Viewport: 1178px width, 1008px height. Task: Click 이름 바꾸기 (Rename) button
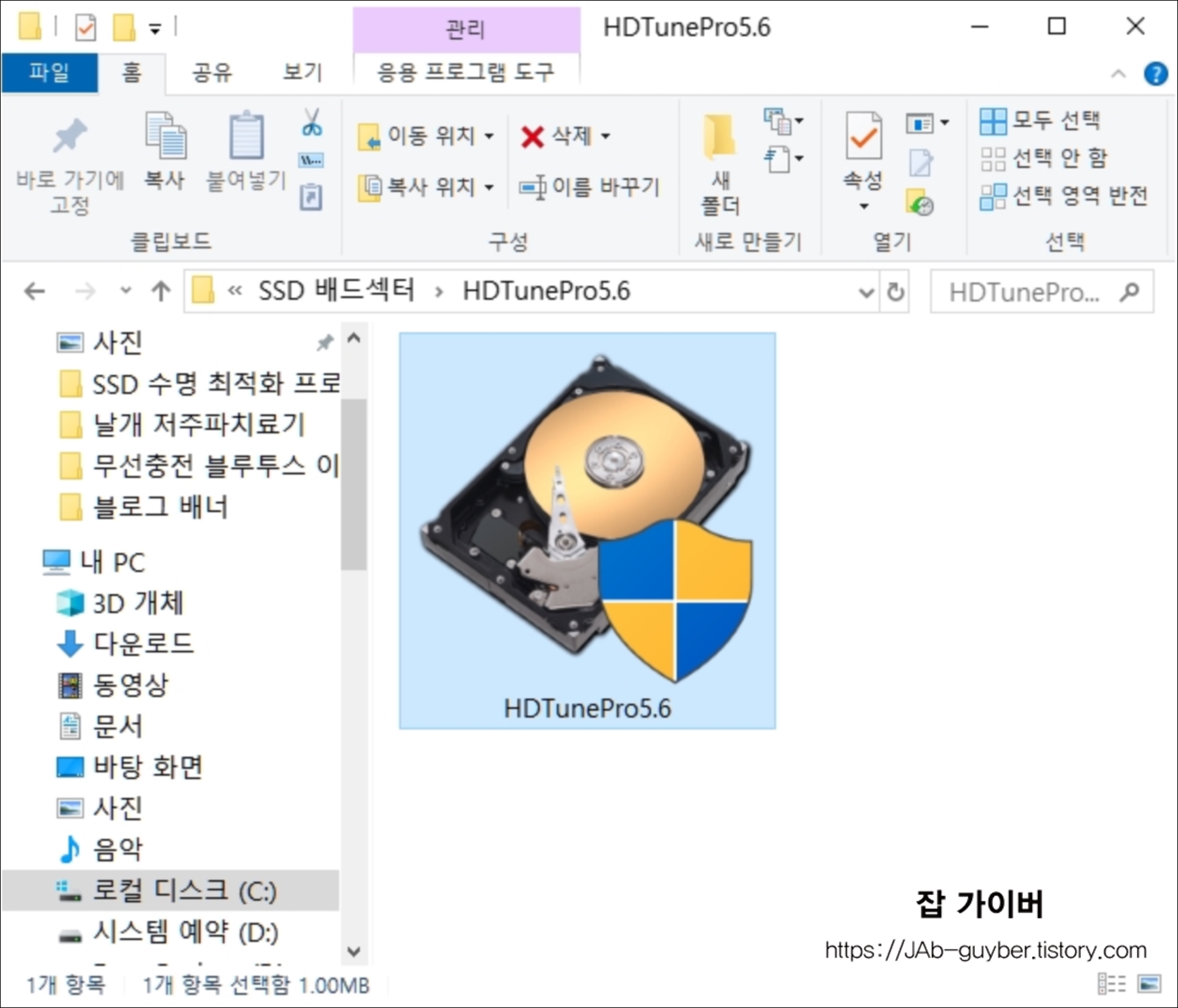pos(589,187)
